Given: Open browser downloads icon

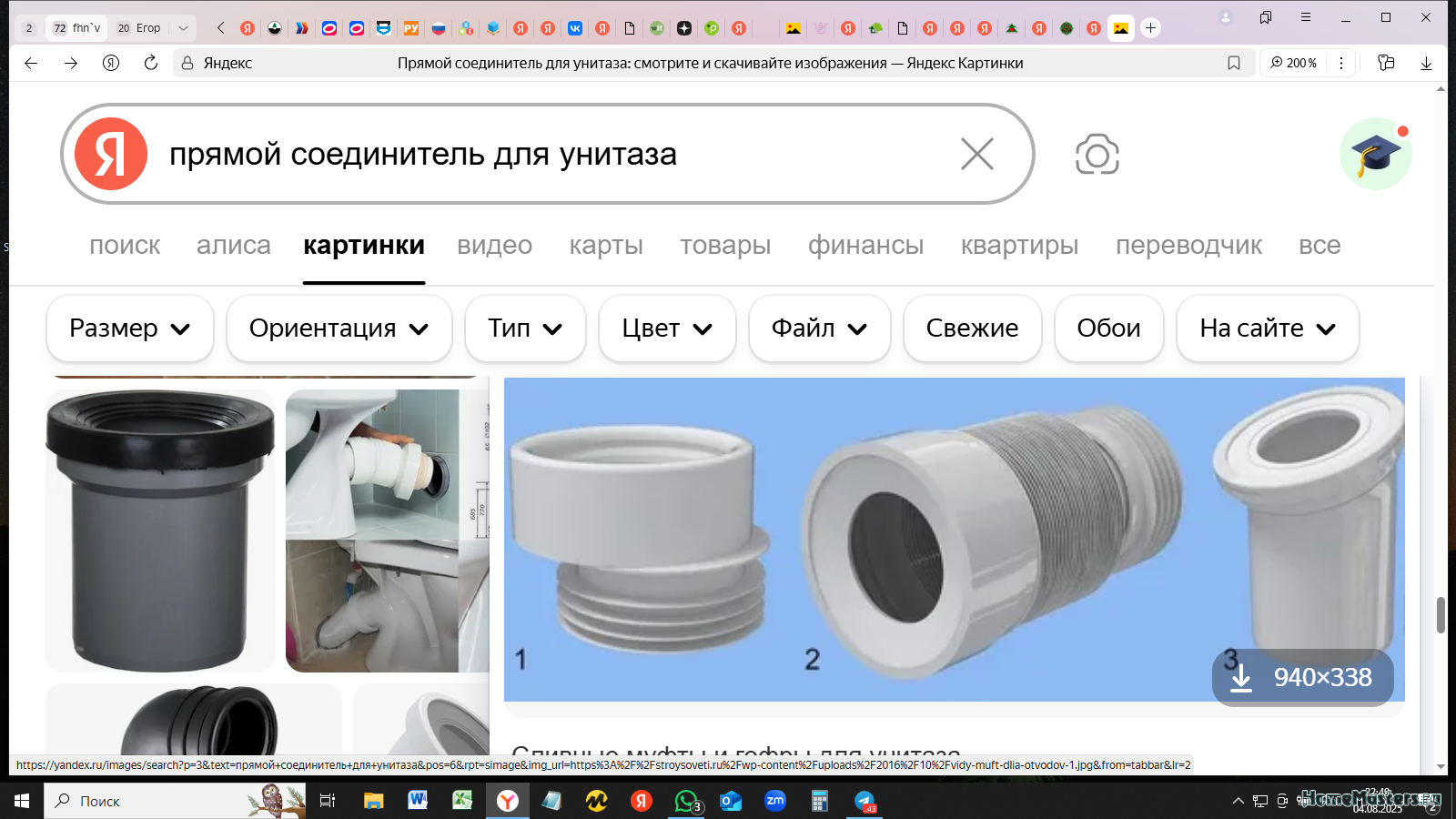Looking at the screenshot, I should pyautogui.click(x=1426, y=63).
